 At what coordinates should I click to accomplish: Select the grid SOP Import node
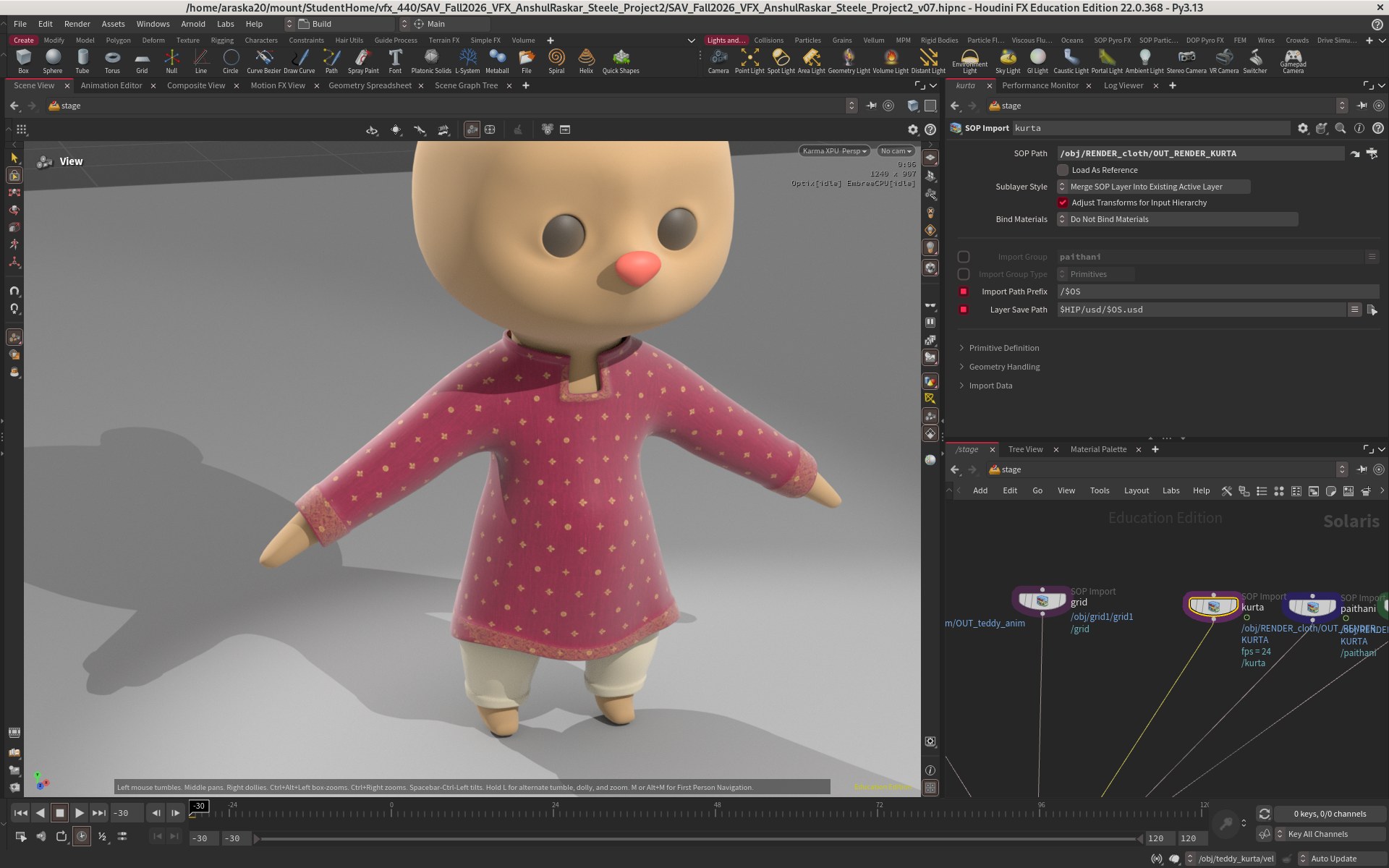[1042, 600]
